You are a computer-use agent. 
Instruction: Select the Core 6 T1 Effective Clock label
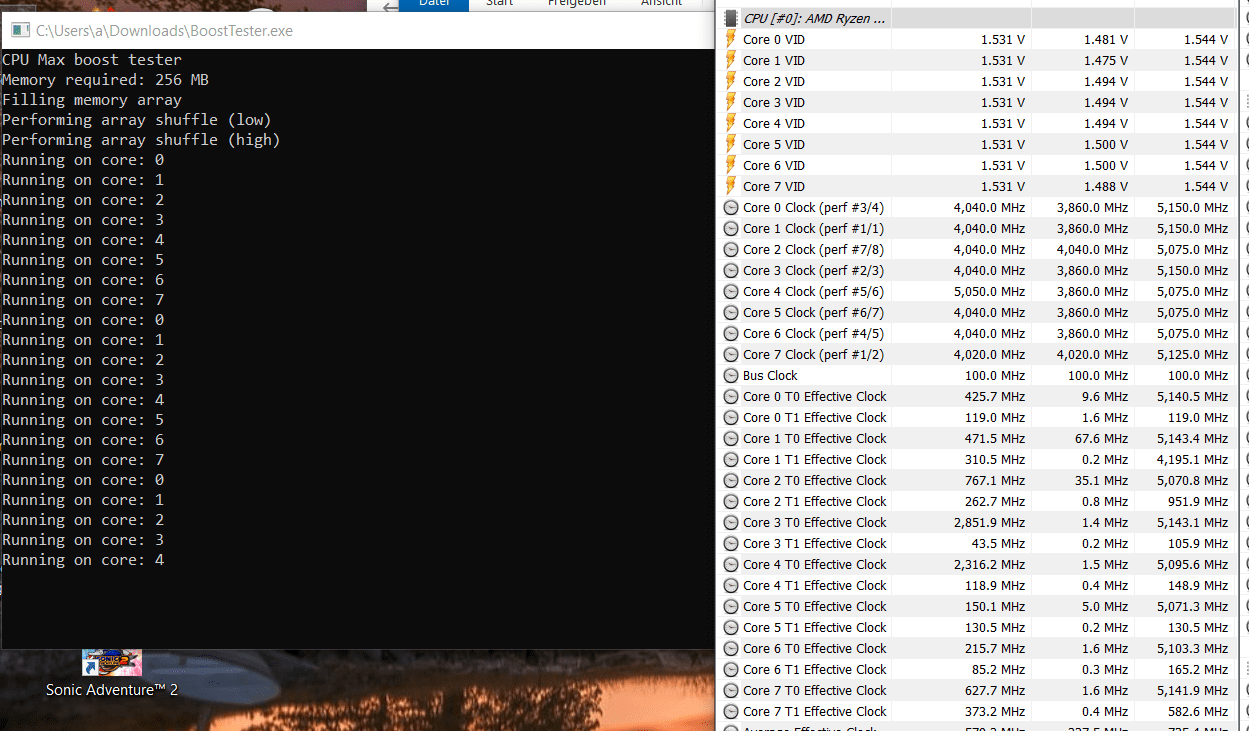coord(814,669)
